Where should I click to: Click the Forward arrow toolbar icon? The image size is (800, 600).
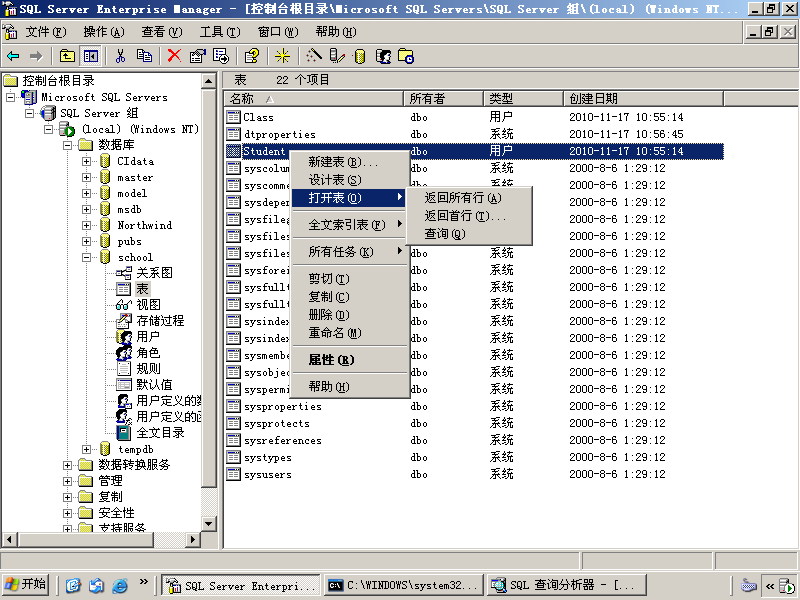tap(36, 56)
